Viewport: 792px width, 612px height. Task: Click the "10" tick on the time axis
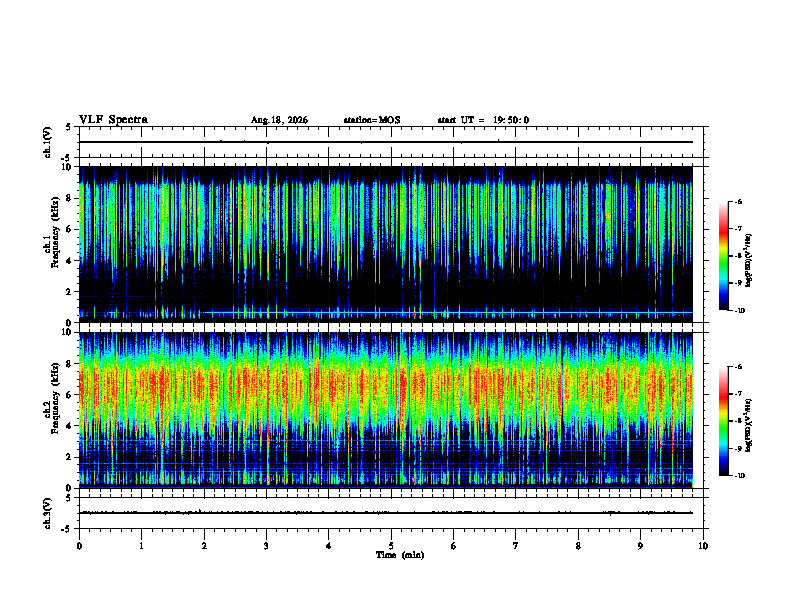[x=703, y=546]
